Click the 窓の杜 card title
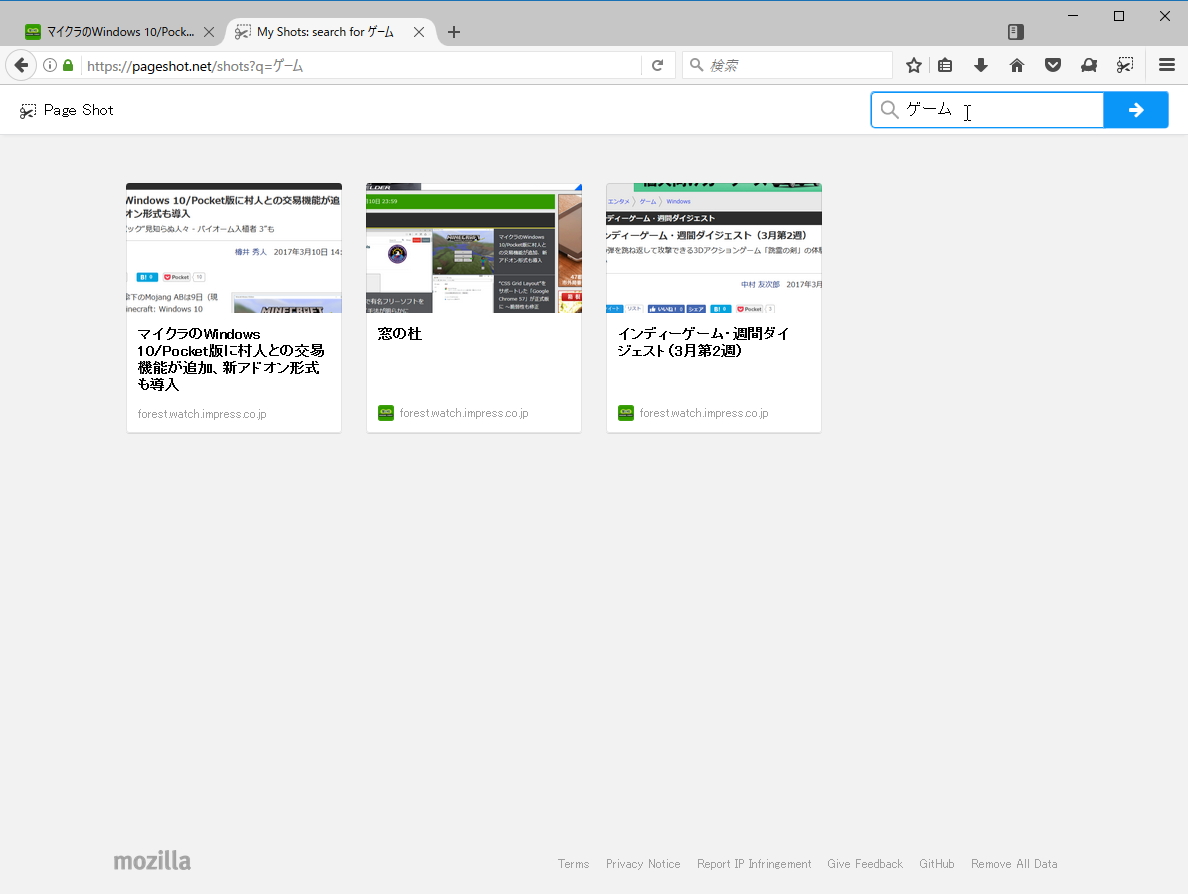Screen dimensions: 1188x894 point(399,334)
